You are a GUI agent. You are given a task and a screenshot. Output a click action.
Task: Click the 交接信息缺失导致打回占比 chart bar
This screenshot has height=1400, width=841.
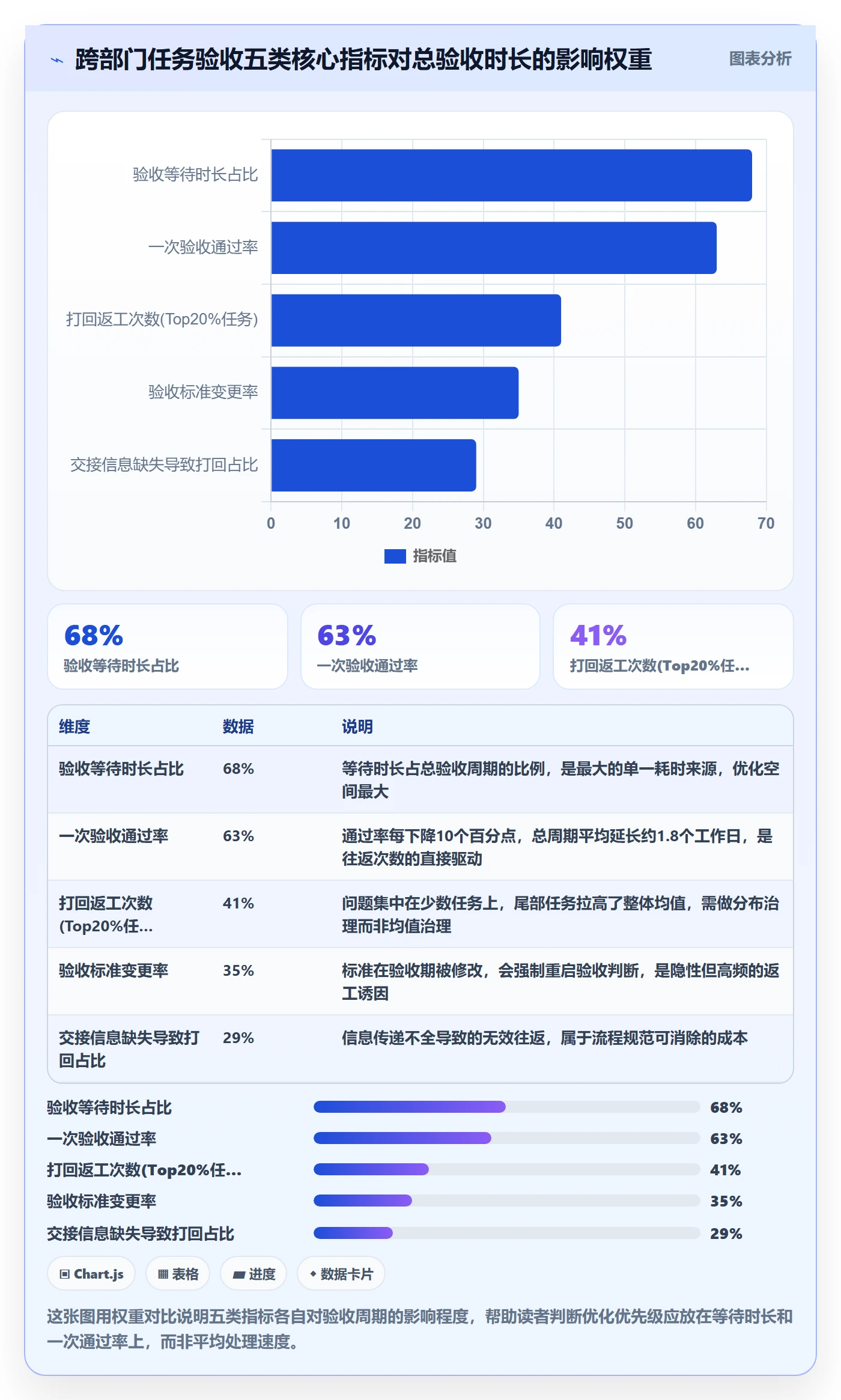pyautogui.click(x=374, y=465)
